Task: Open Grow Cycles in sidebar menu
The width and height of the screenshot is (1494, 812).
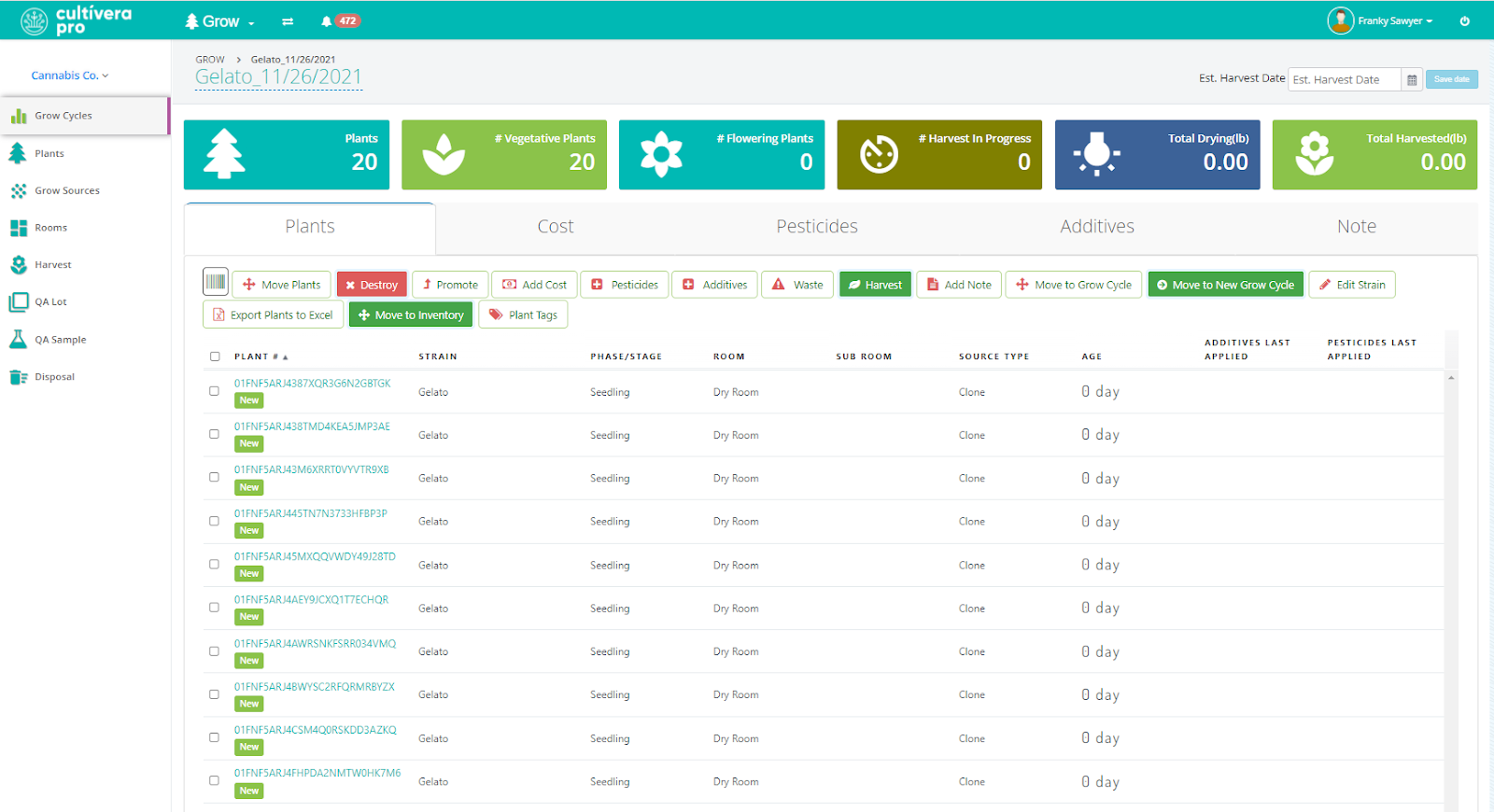Action: pyautogui.click(x=84, y=116)
